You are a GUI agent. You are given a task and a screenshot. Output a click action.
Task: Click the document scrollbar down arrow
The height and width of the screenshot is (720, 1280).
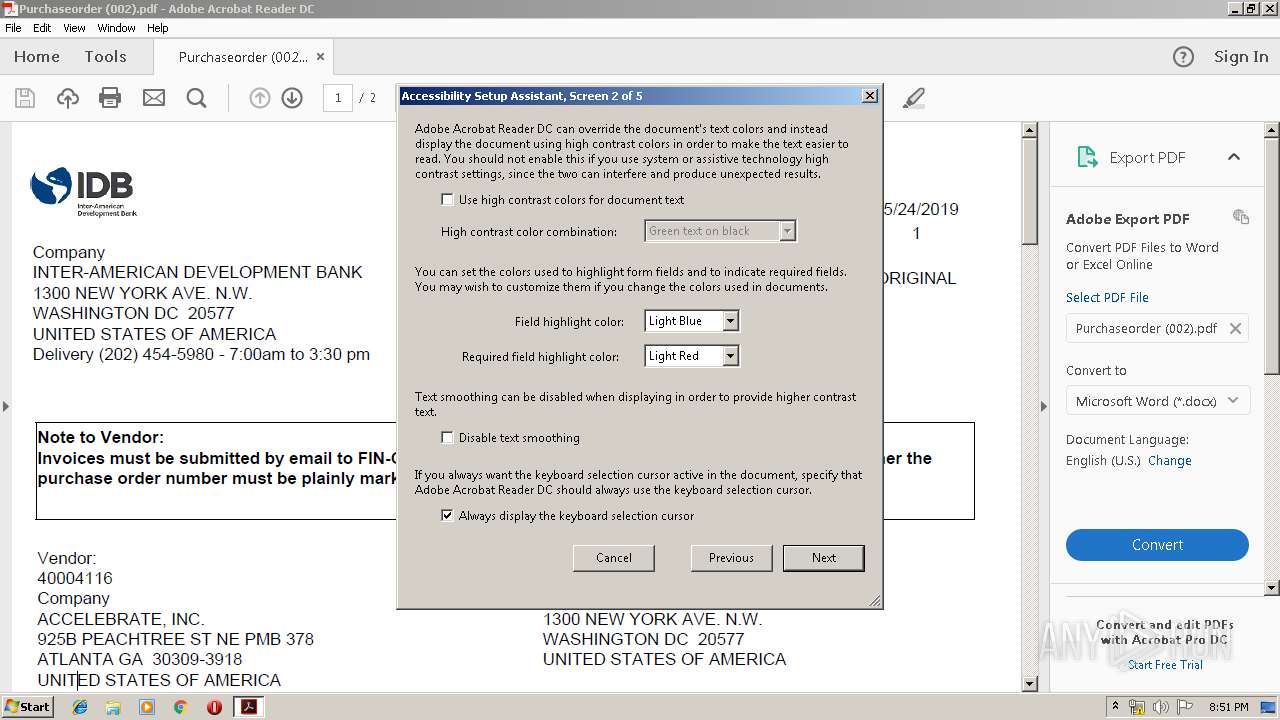point(1030,684)
